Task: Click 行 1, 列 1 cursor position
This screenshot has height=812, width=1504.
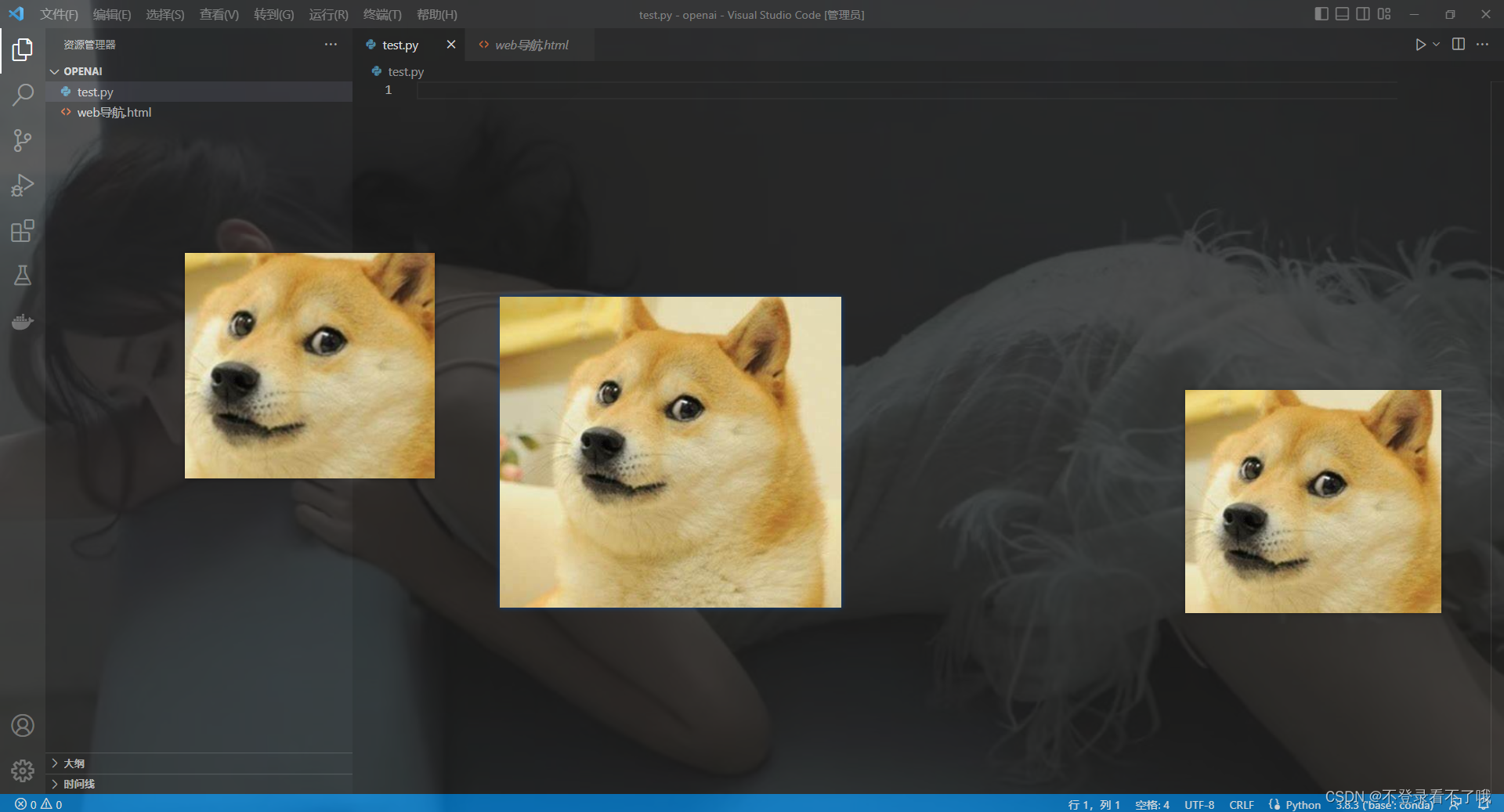Action: coord(1094,804)
